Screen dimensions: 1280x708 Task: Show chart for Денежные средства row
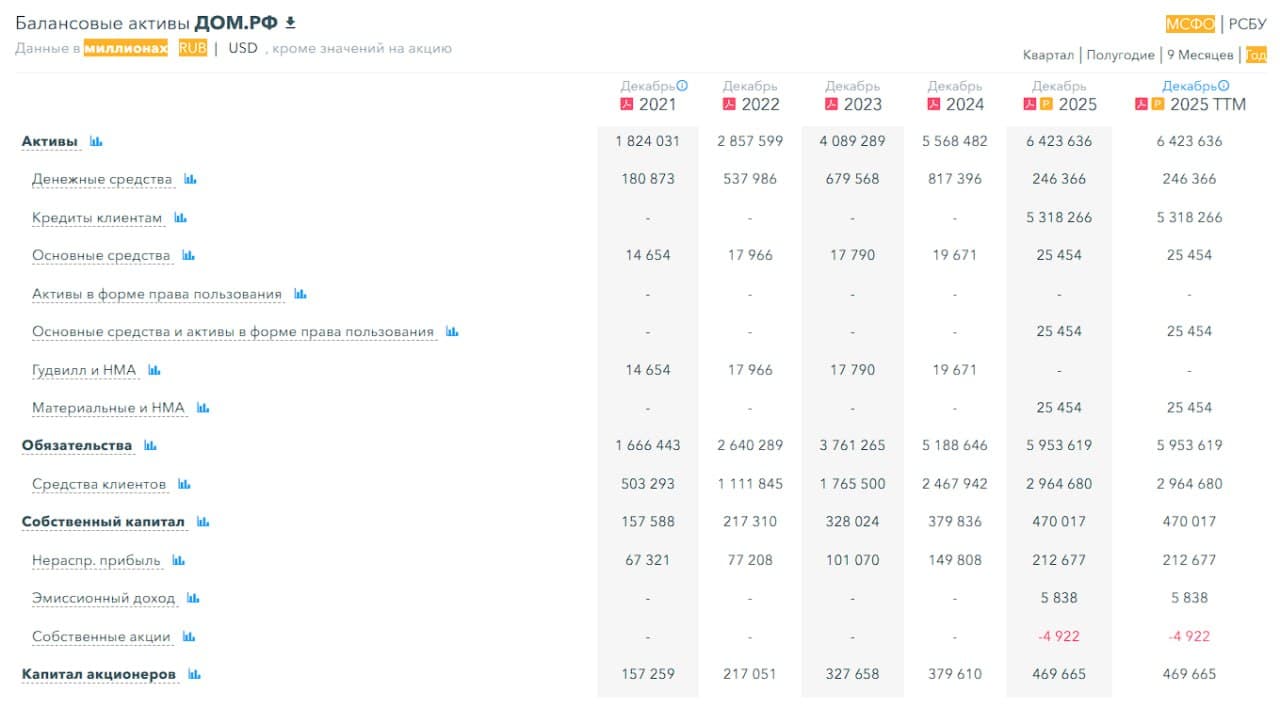(190, 180)
